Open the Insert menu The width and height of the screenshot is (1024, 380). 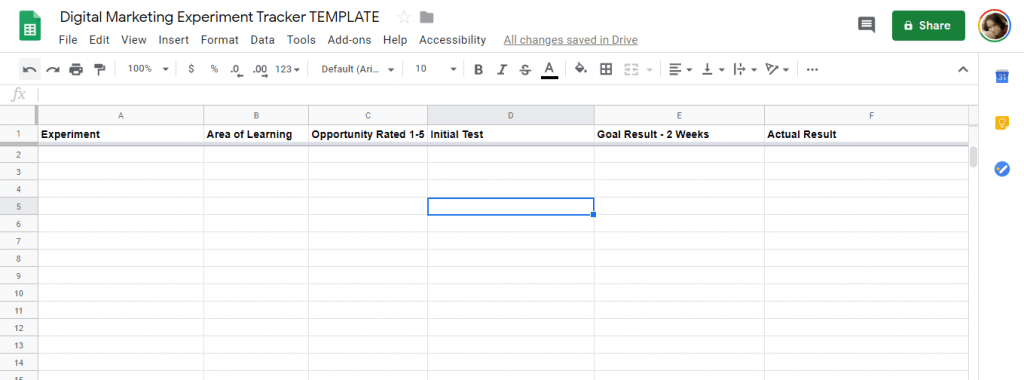pyautogui.click(x=174, y=40)
